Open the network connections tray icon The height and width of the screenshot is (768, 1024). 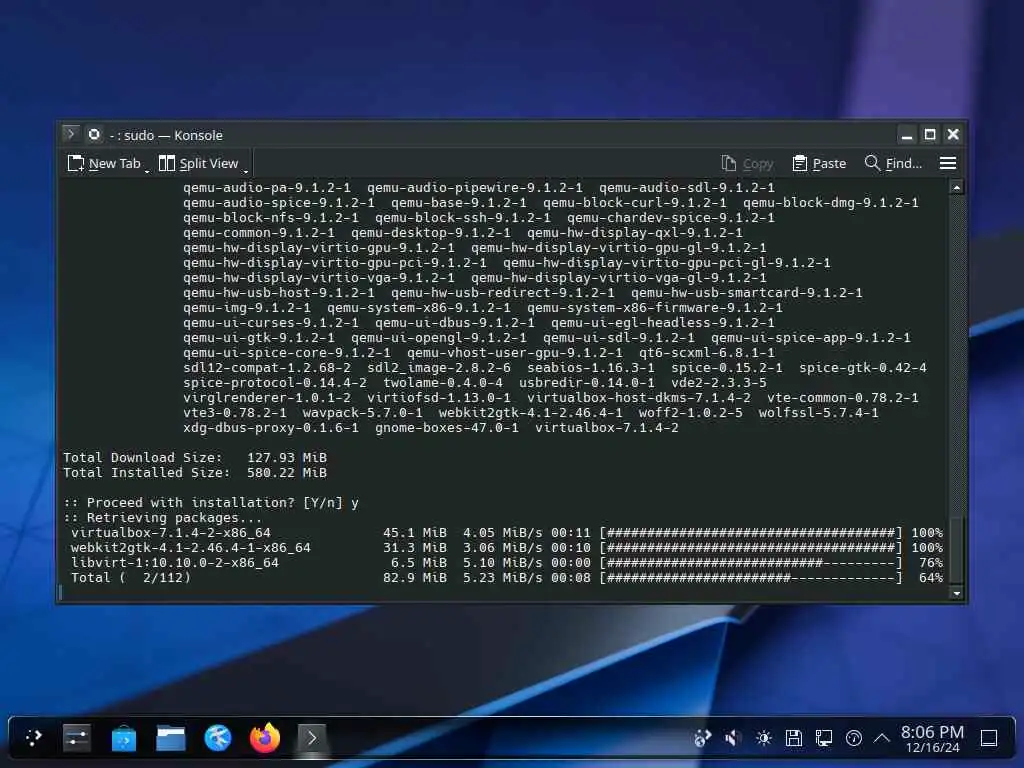tap(824, 738)
